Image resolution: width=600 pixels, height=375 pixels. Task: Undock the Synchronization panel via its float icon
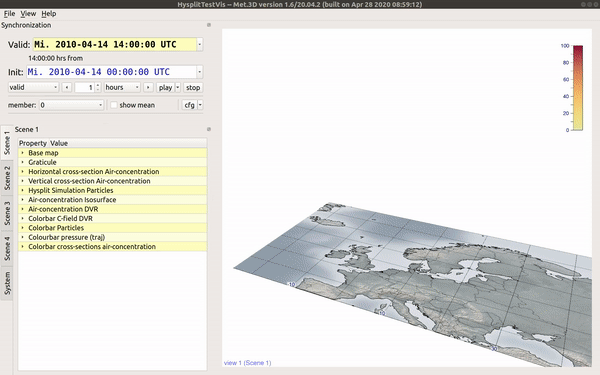[x=209, y=25]
